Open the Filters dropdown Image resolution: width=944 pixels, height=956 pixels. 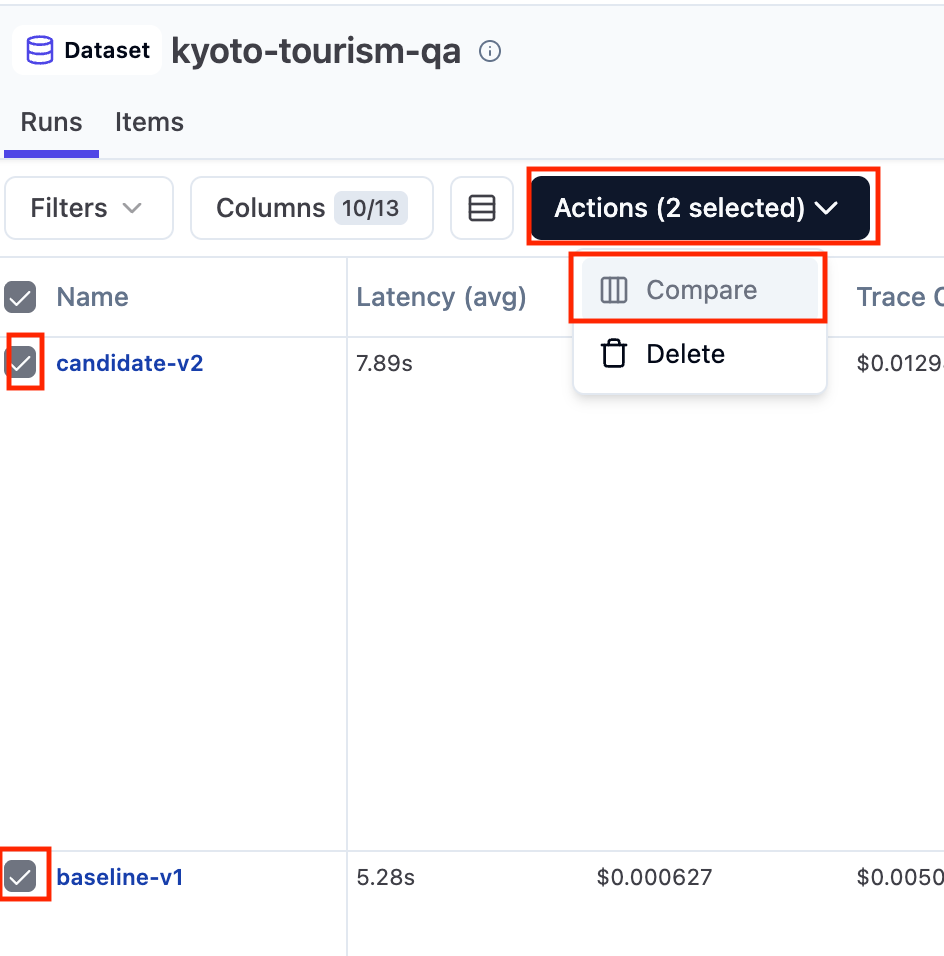pos(88,208)
